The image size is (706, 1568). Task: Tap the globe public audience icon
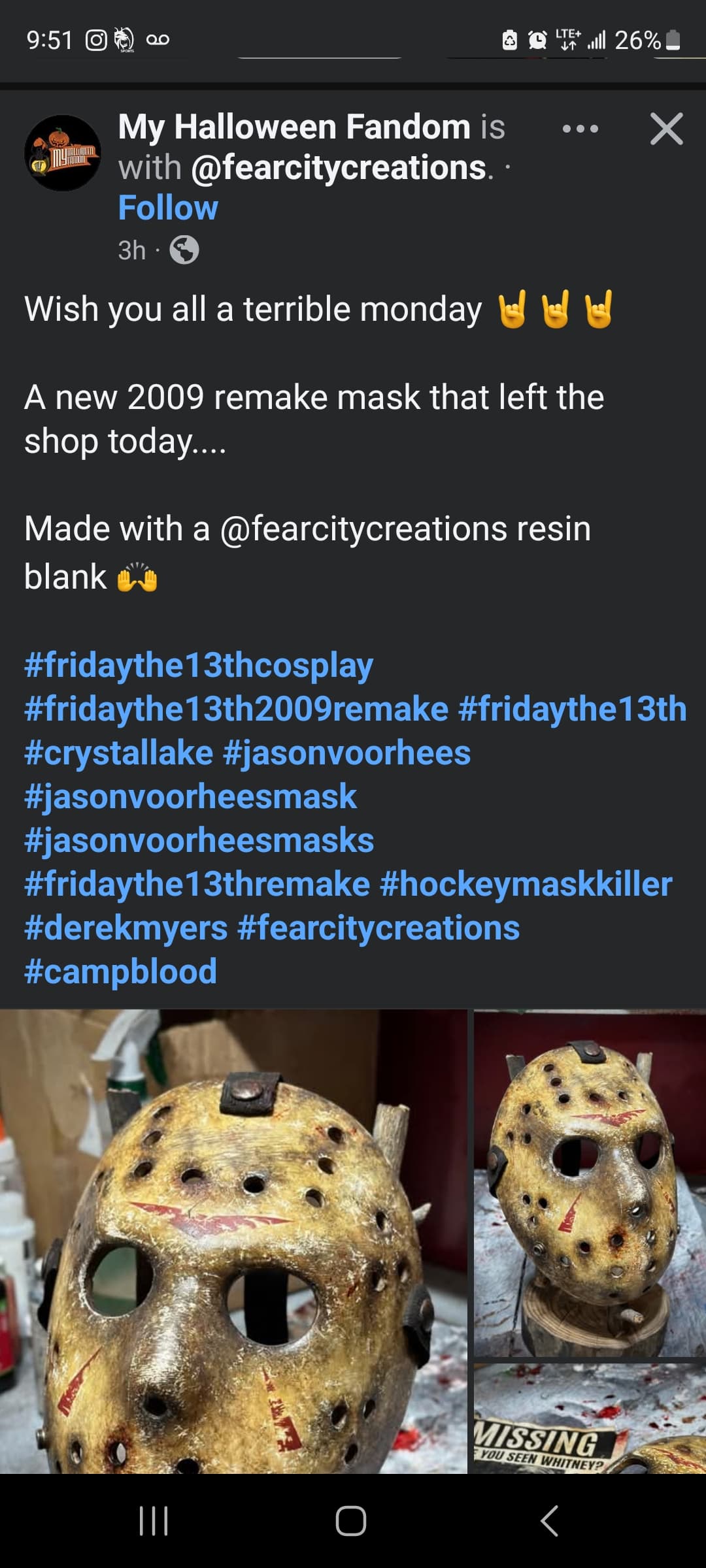(184, 250)
